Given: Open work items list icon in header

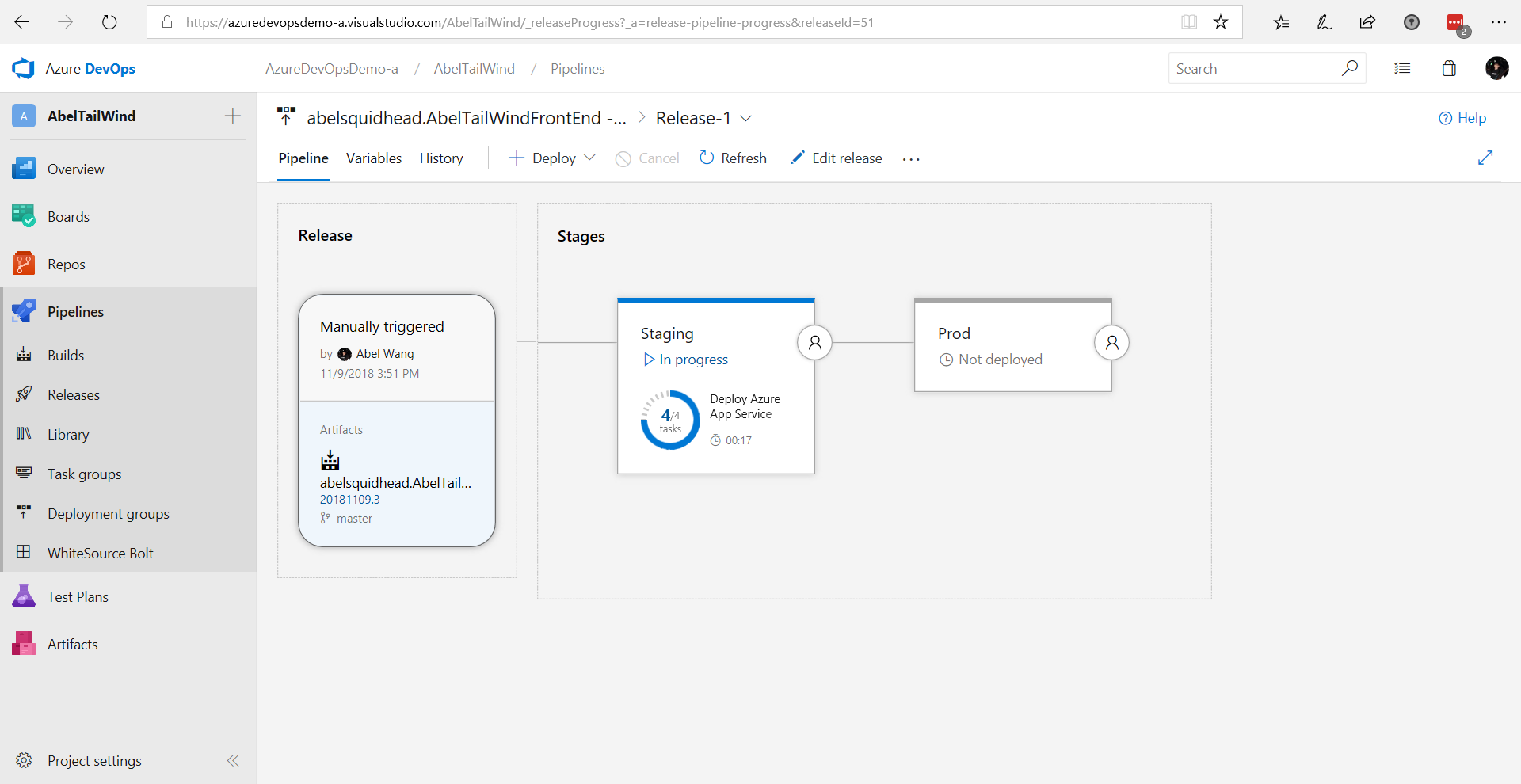Looking at the screenshot, I should pos(1402,68).
